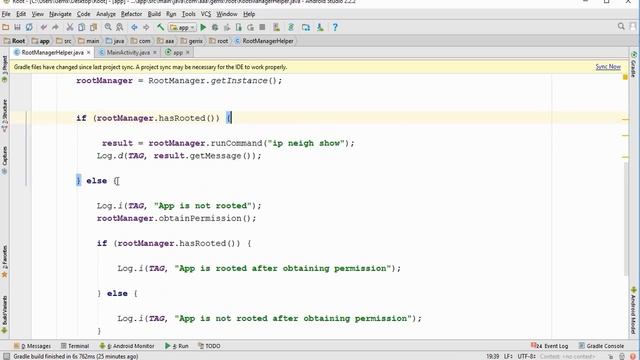Open the Event Log panel button
640x360 pixels.
549,346
